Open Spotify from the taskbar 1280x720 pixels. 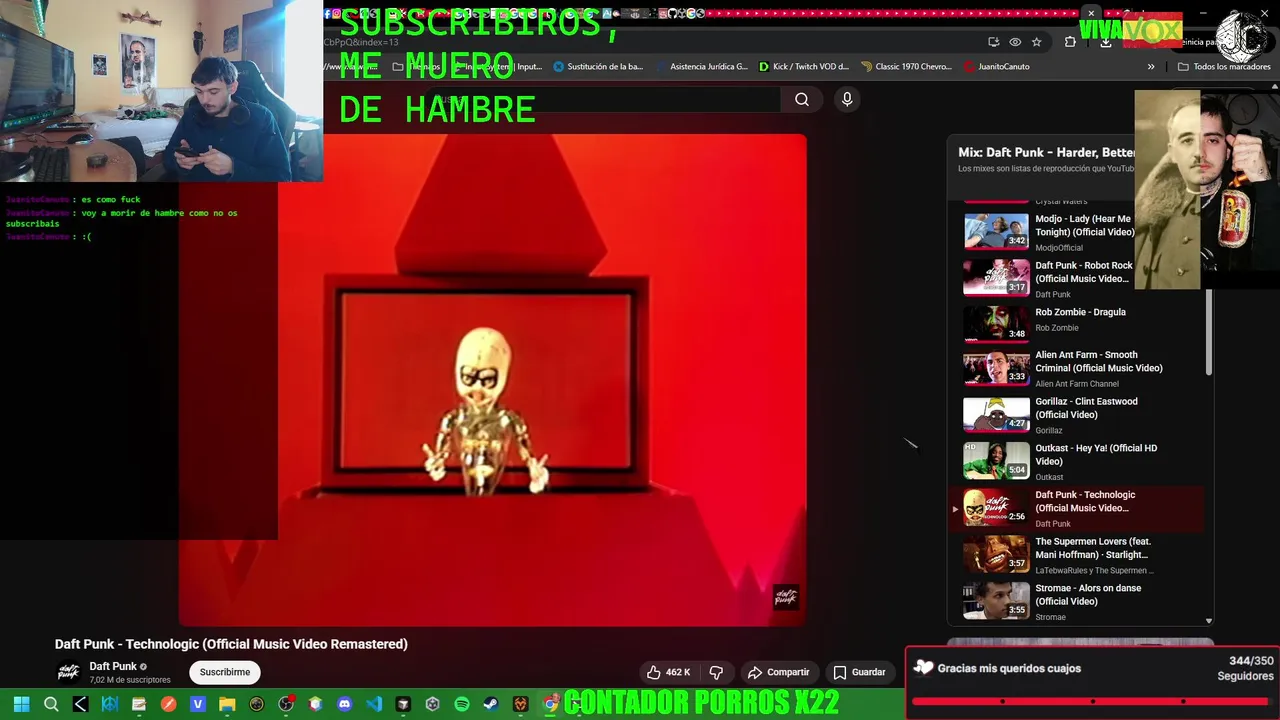462,704
